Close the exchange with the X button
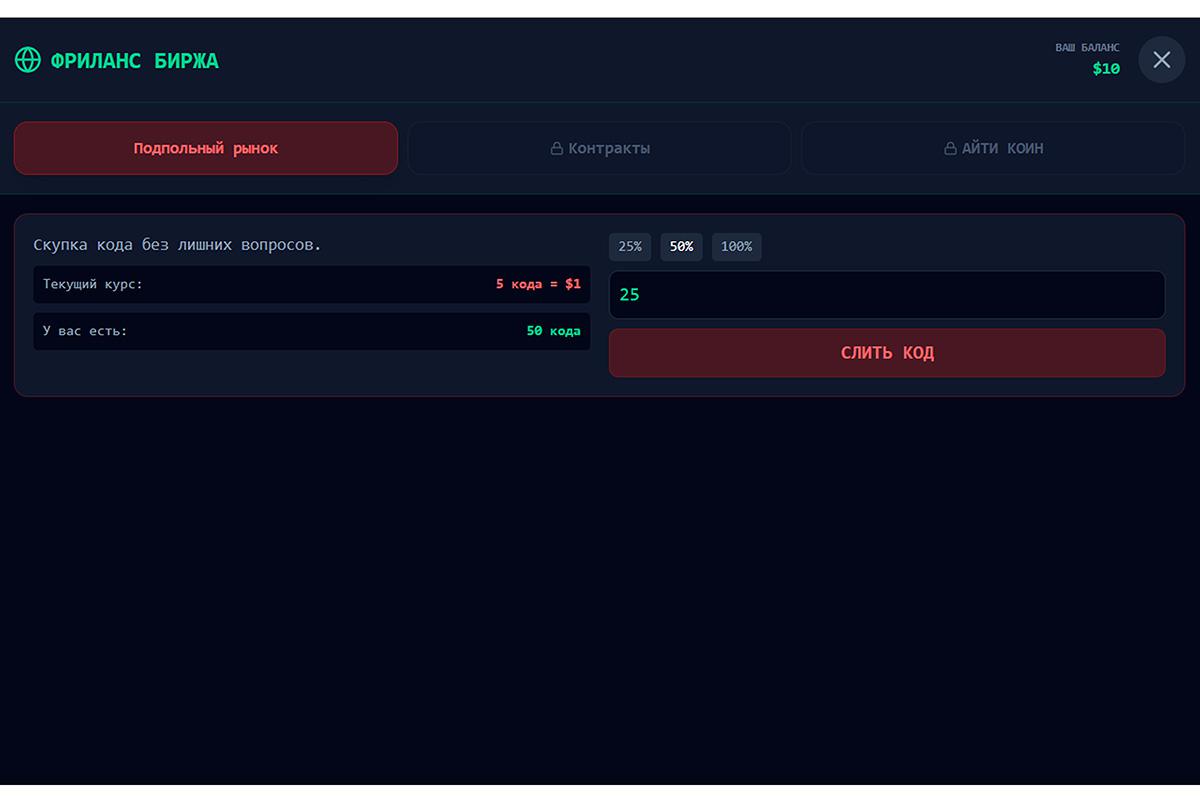1200x800 pixels. click(x=1161, y=60)
